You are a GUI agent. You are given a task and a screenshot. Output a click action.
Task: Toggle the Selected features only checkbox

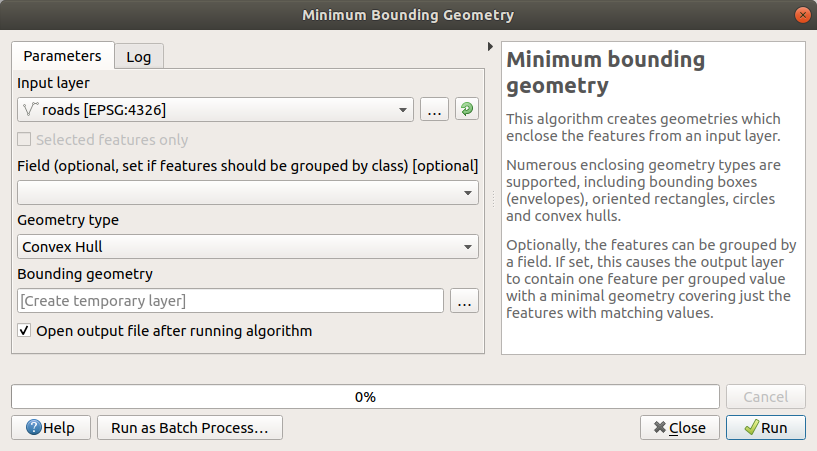25,140
